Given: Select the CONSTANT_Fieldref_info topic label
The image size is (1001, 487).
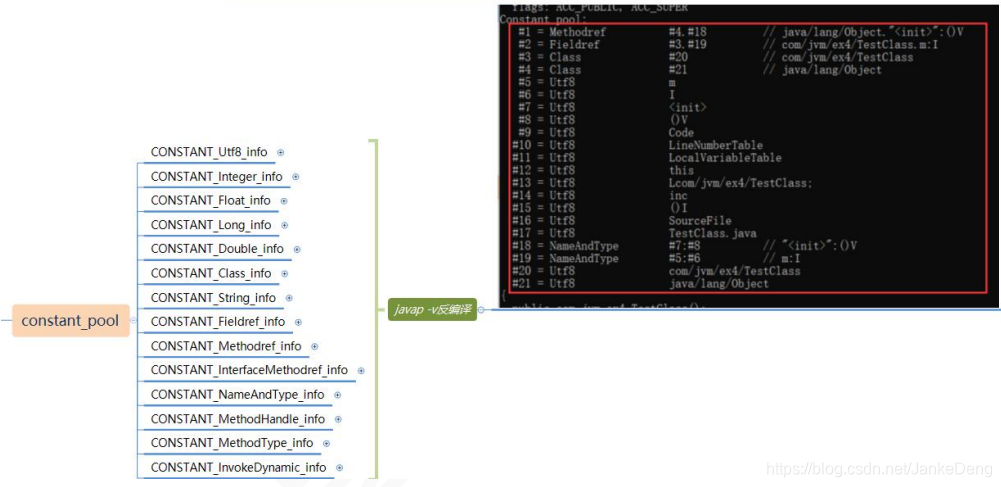Looking at the screenshot, I should pos(218,322).
